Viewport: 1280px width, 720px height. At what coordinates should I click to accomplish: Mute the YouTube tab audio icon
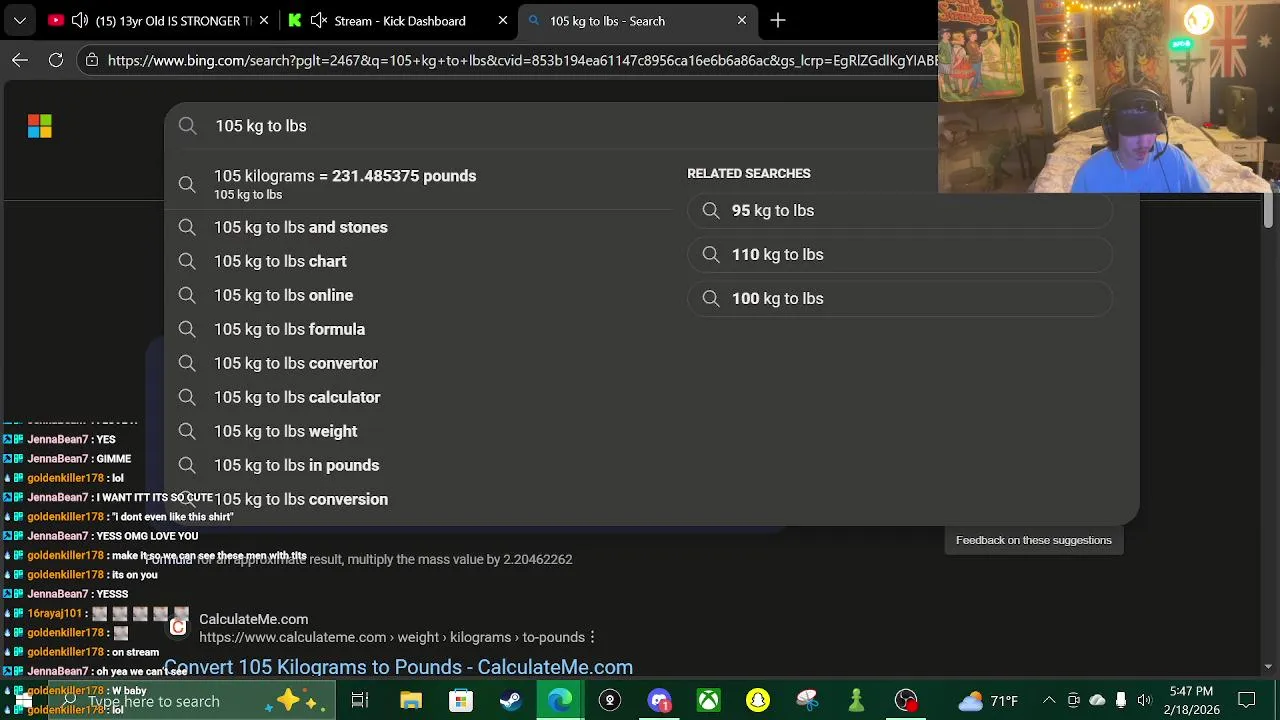[80, 20]
